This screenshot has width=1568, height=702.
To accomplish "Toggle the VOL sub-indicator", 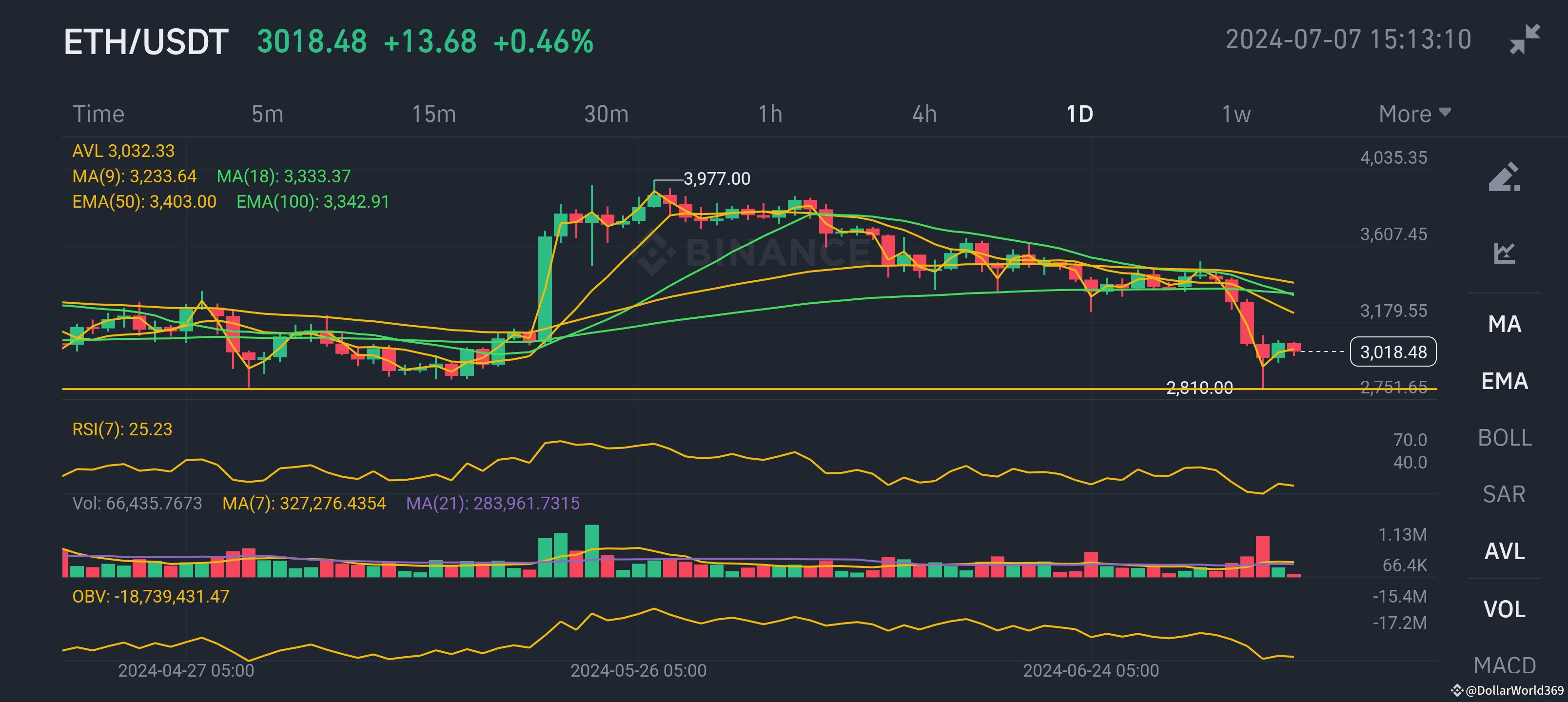I will click(1504, 609).
